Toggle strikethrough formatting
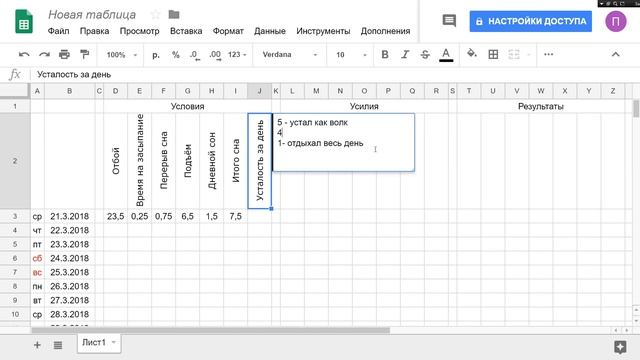 [x=425, y=54]
